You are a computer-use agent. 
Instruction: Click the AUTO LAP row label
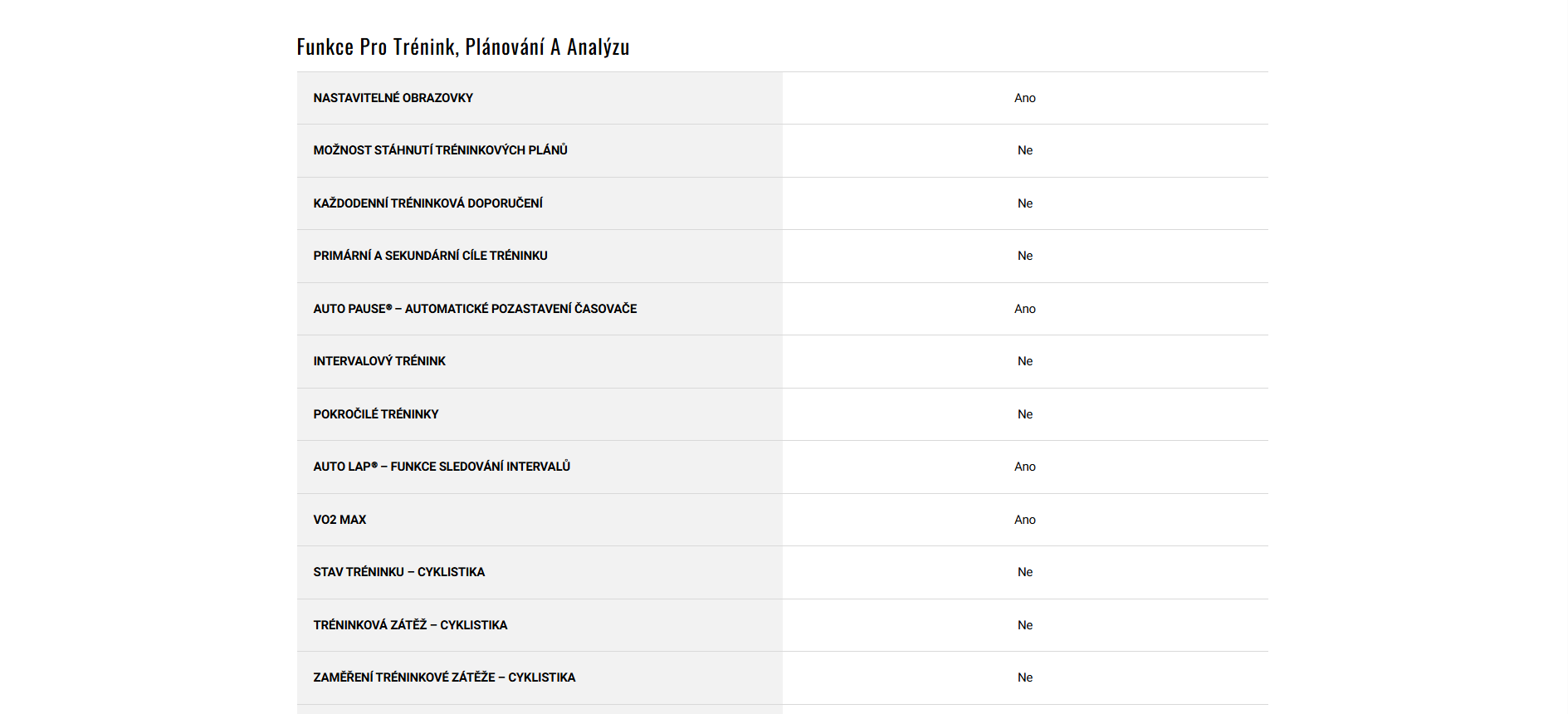pos(442,467)
